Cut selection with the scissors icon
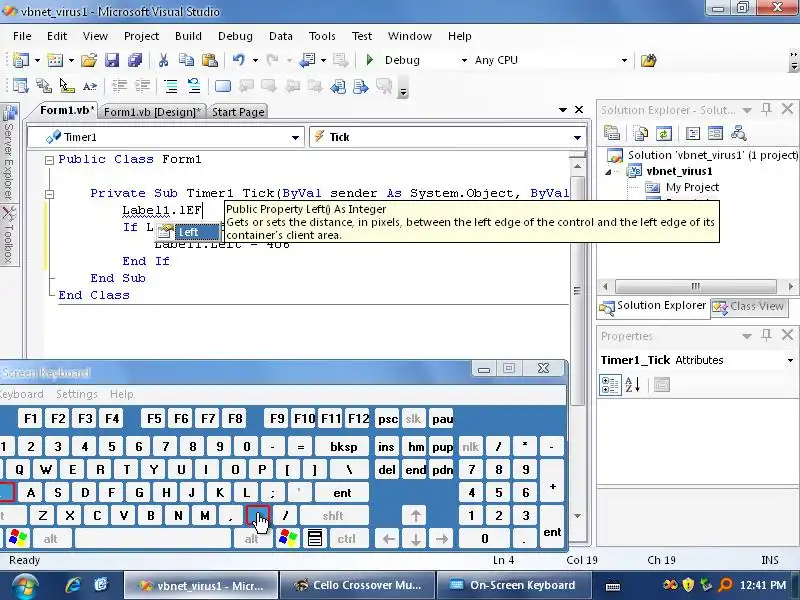The height and width of the screenshot is (600, 800). 163,60
